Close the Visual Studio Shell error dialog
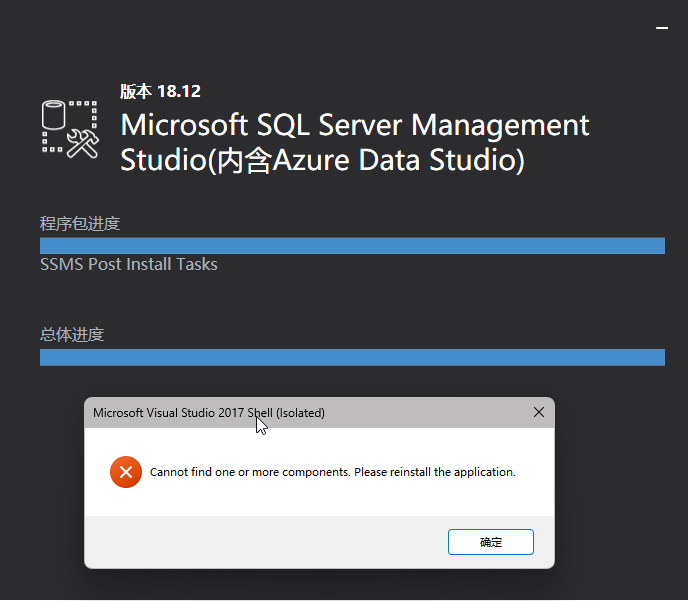 [x=539, y=412]
